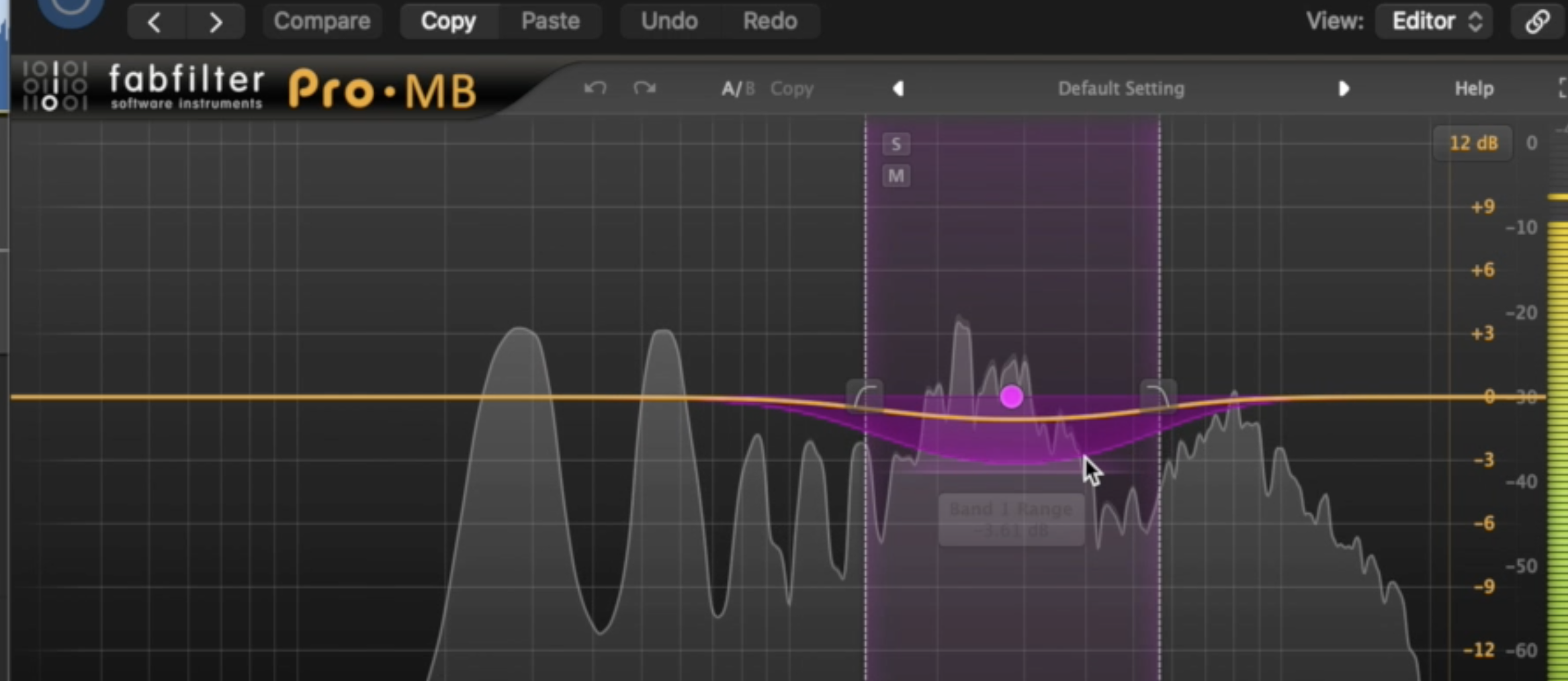Select the magenta band dot
This screenshot has width=1568, height=681.
(1012, 397)
